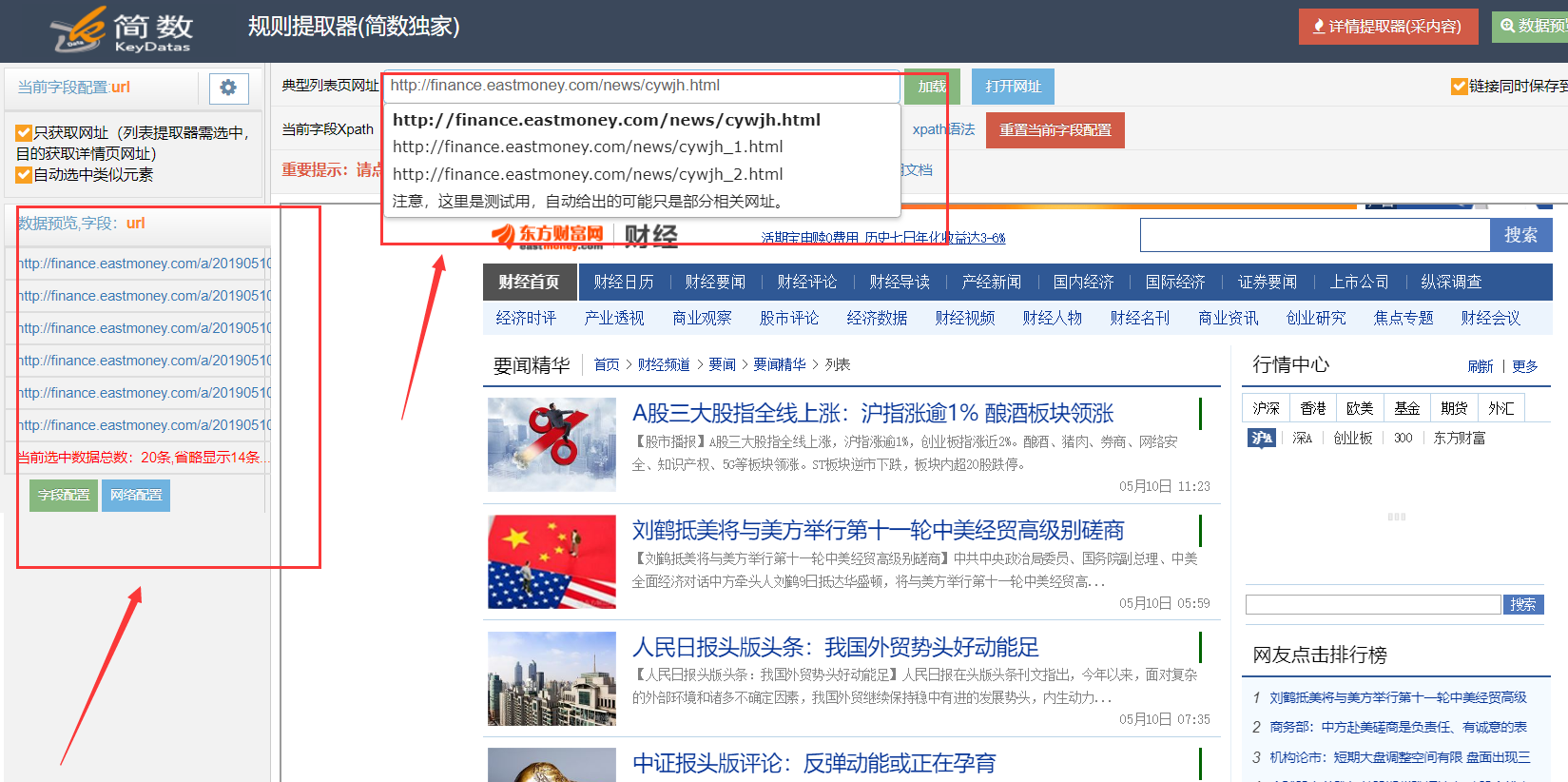Open article A股三大股指全线上涨 headline
Viewport: 1568px width, 782px height.
pos(873,414)
